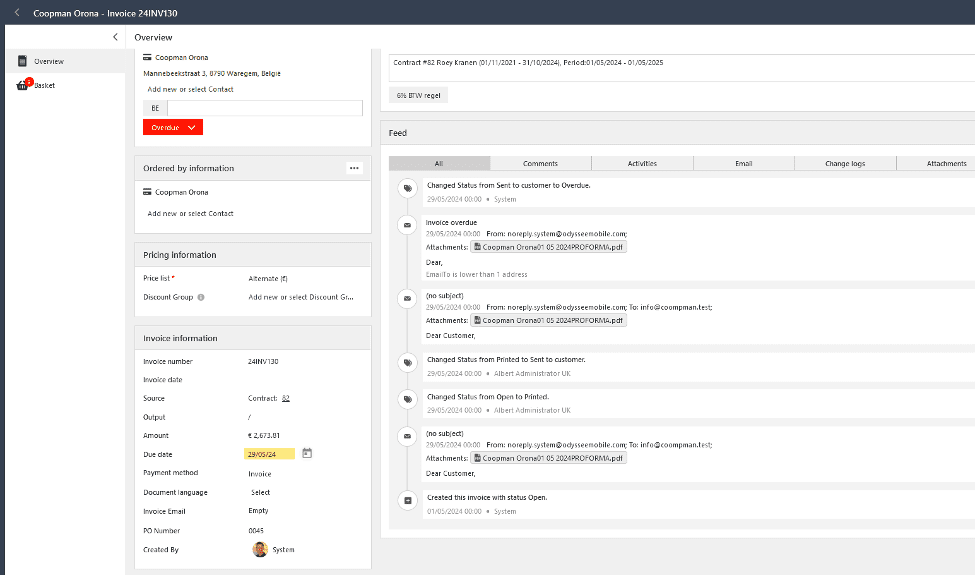977x575 pixels.
Task: Click the Overview document icon
Action: point(22,61)
